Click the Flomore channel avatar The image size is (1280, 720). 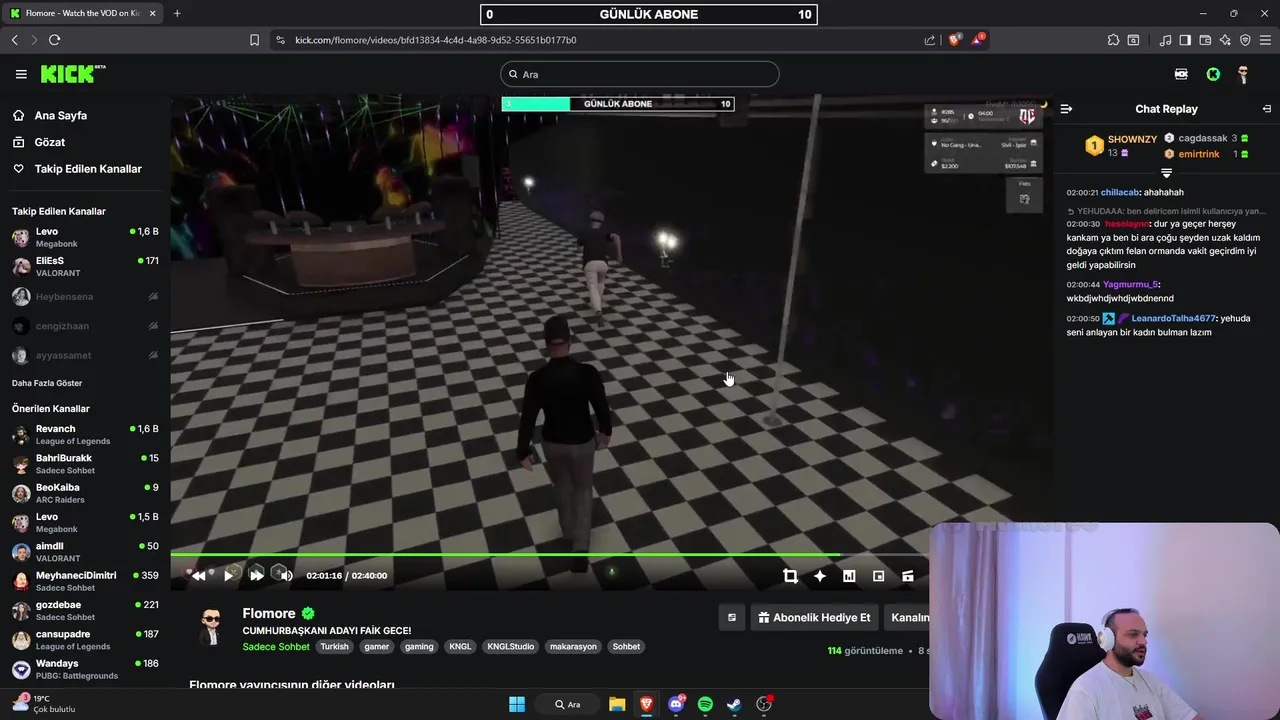210,629
